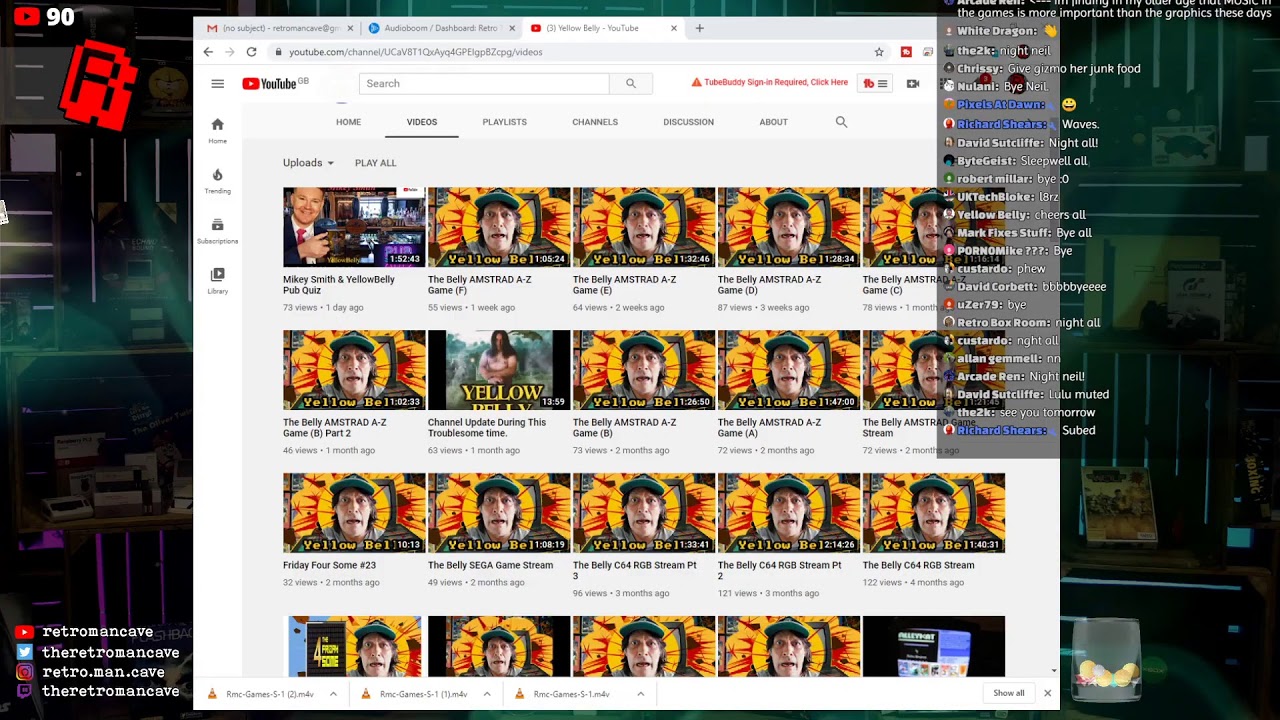Open The Belly C64 RGB Stream Pt 3 title
1280x720 pixels.
(x=635, y=570)
